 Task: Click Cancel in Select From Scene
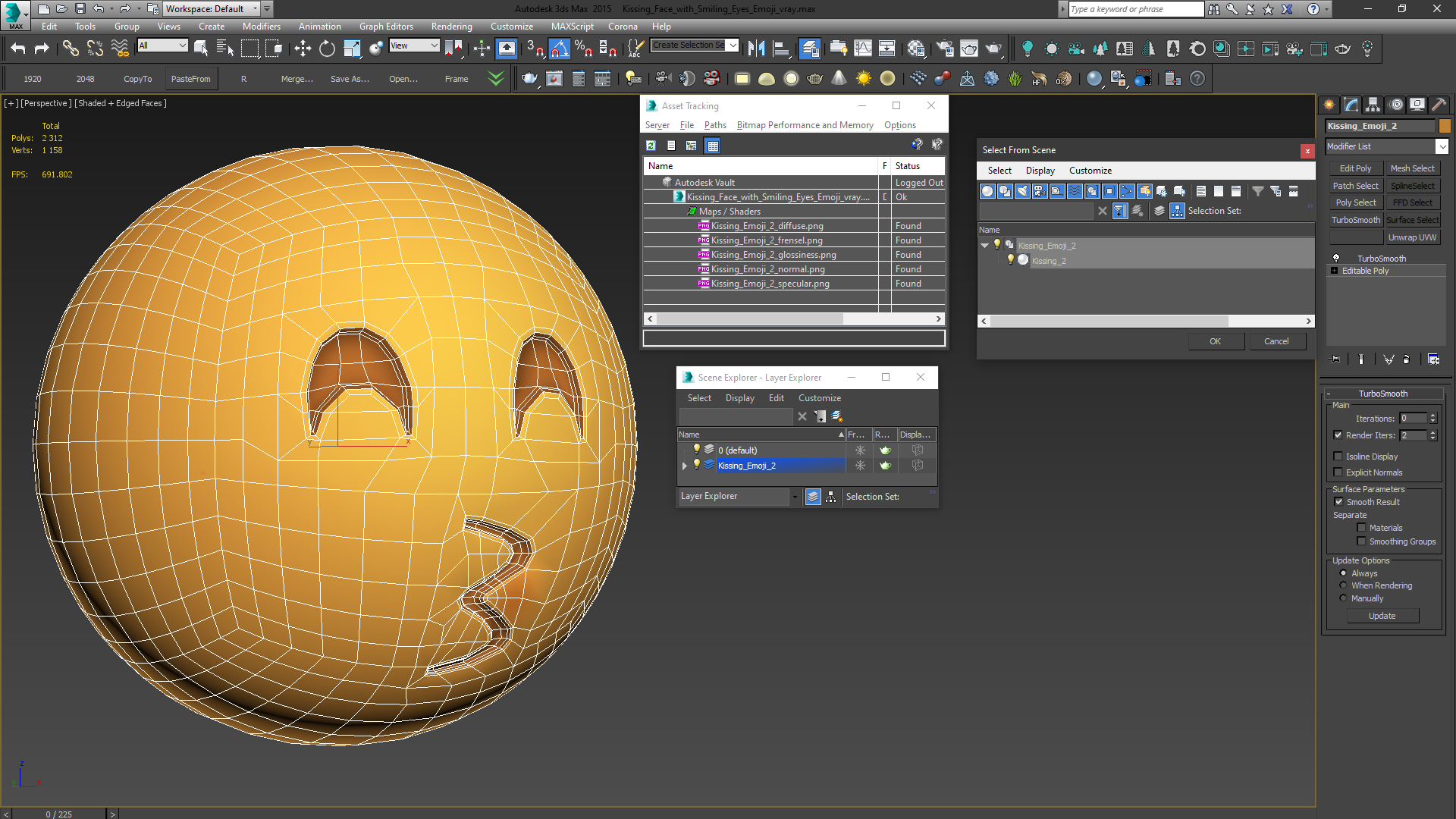(1276, 341)
